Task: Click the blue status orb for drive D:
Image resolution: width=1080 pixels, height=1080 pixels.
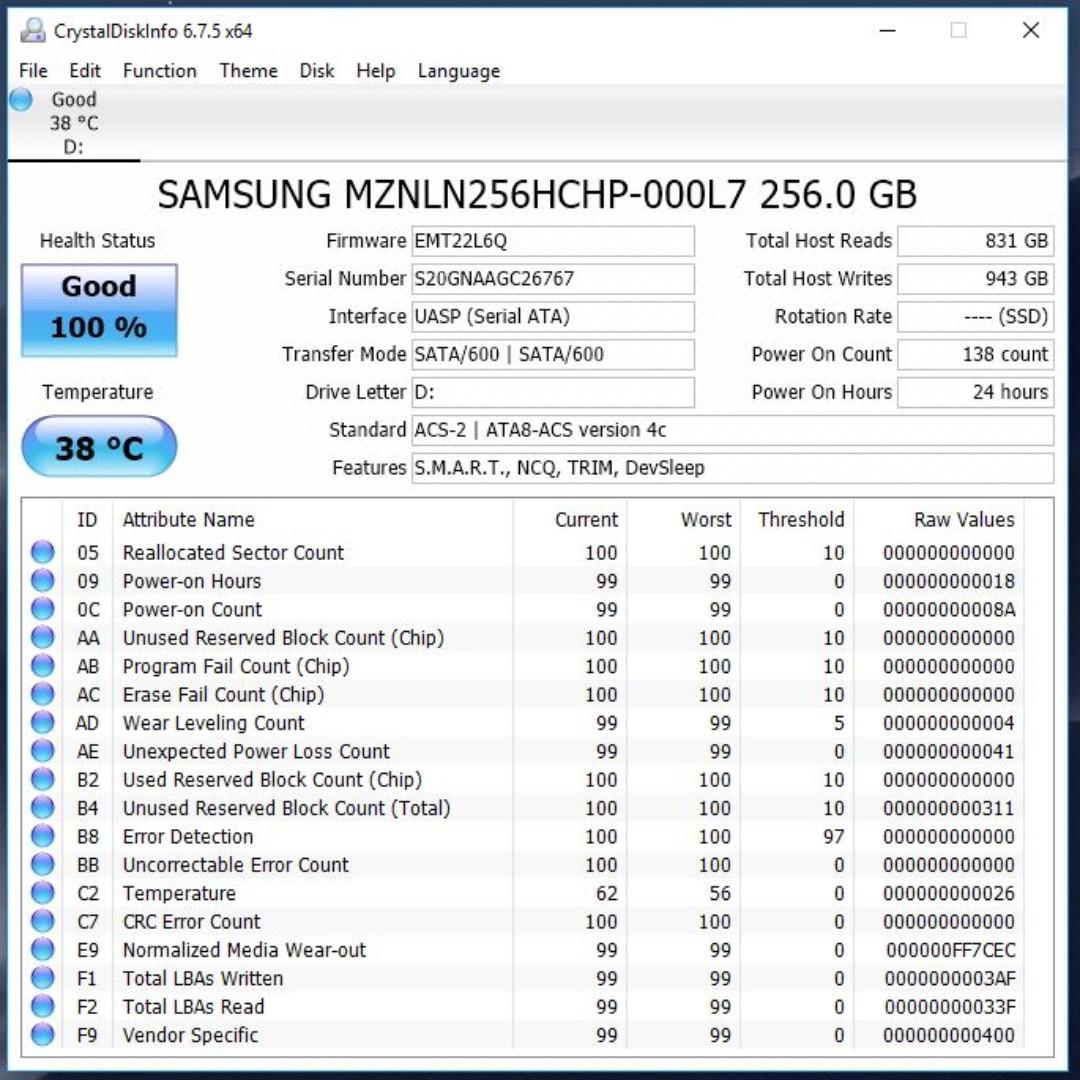Action: 21,100
